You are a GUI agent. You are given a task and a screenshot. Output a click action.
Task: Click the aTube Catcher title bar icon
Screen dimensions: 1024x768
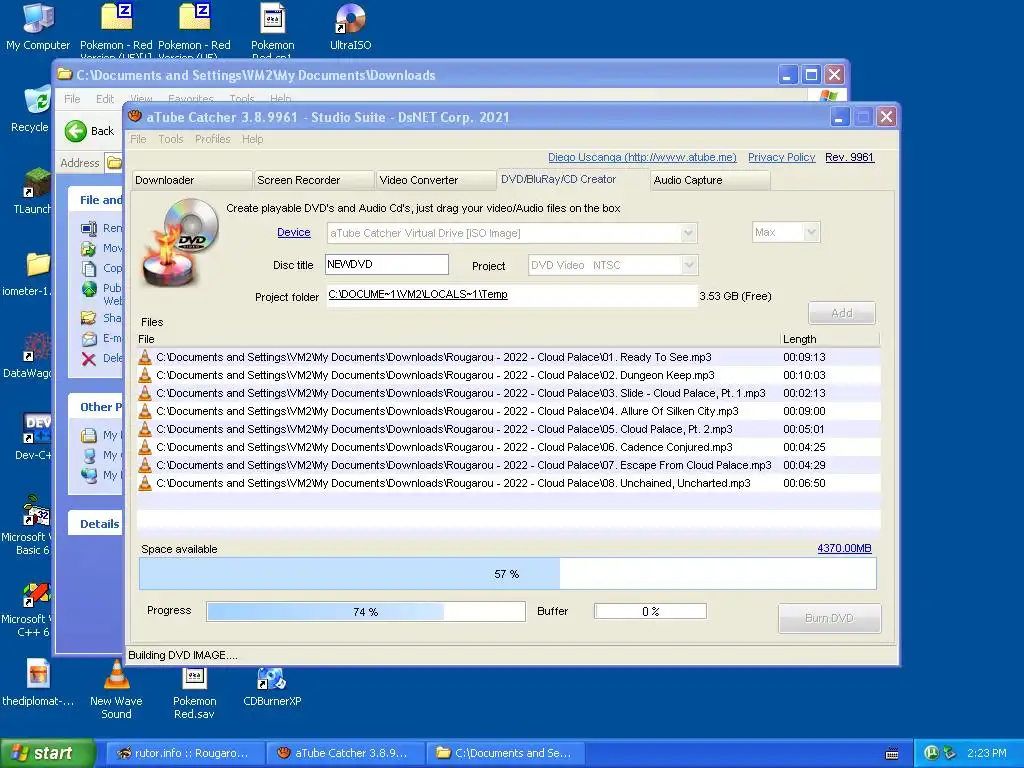tap(135, 117)
